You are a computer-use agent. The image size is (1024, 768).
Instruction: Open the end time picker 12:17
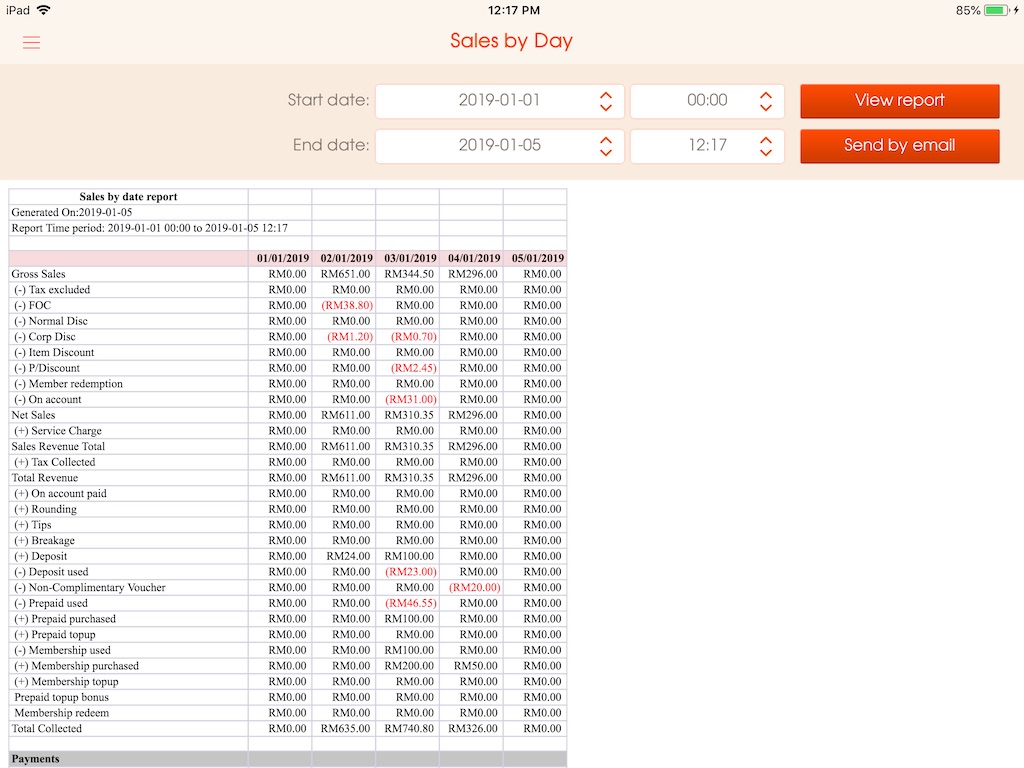(707, 146)
